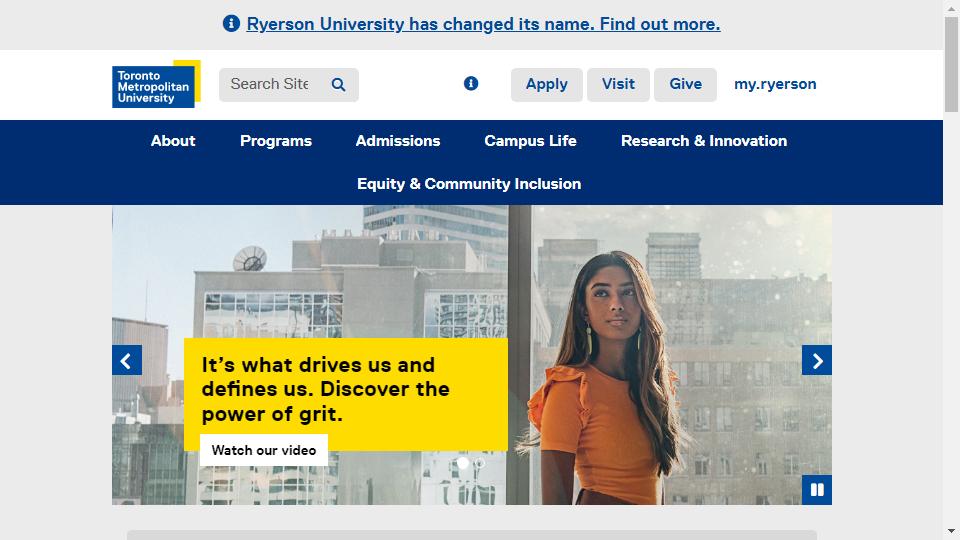This screenshot has width=960, height=540.
Task: Open the About menu
Action: click(173, 141)
